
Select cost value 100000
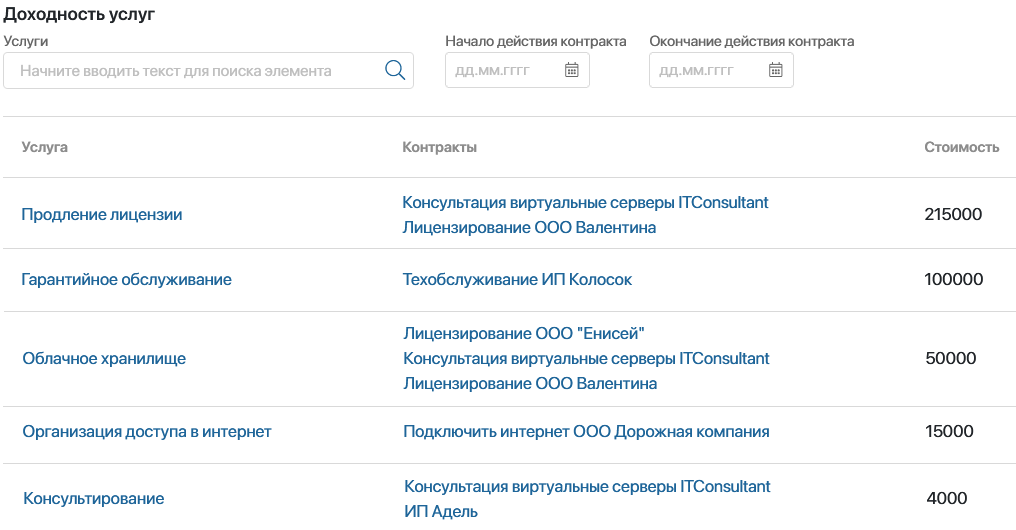pos(954,279)
